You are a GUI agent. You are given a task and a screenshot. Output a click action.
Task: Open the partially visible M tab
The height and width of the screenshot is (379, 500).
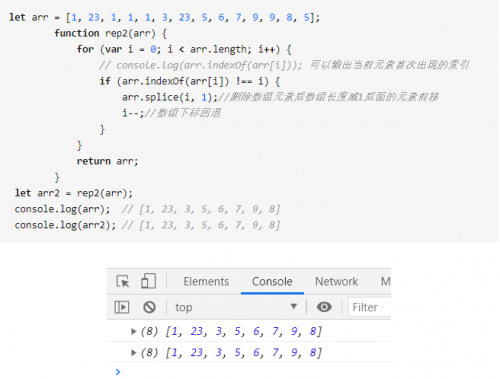pos(385,282)
